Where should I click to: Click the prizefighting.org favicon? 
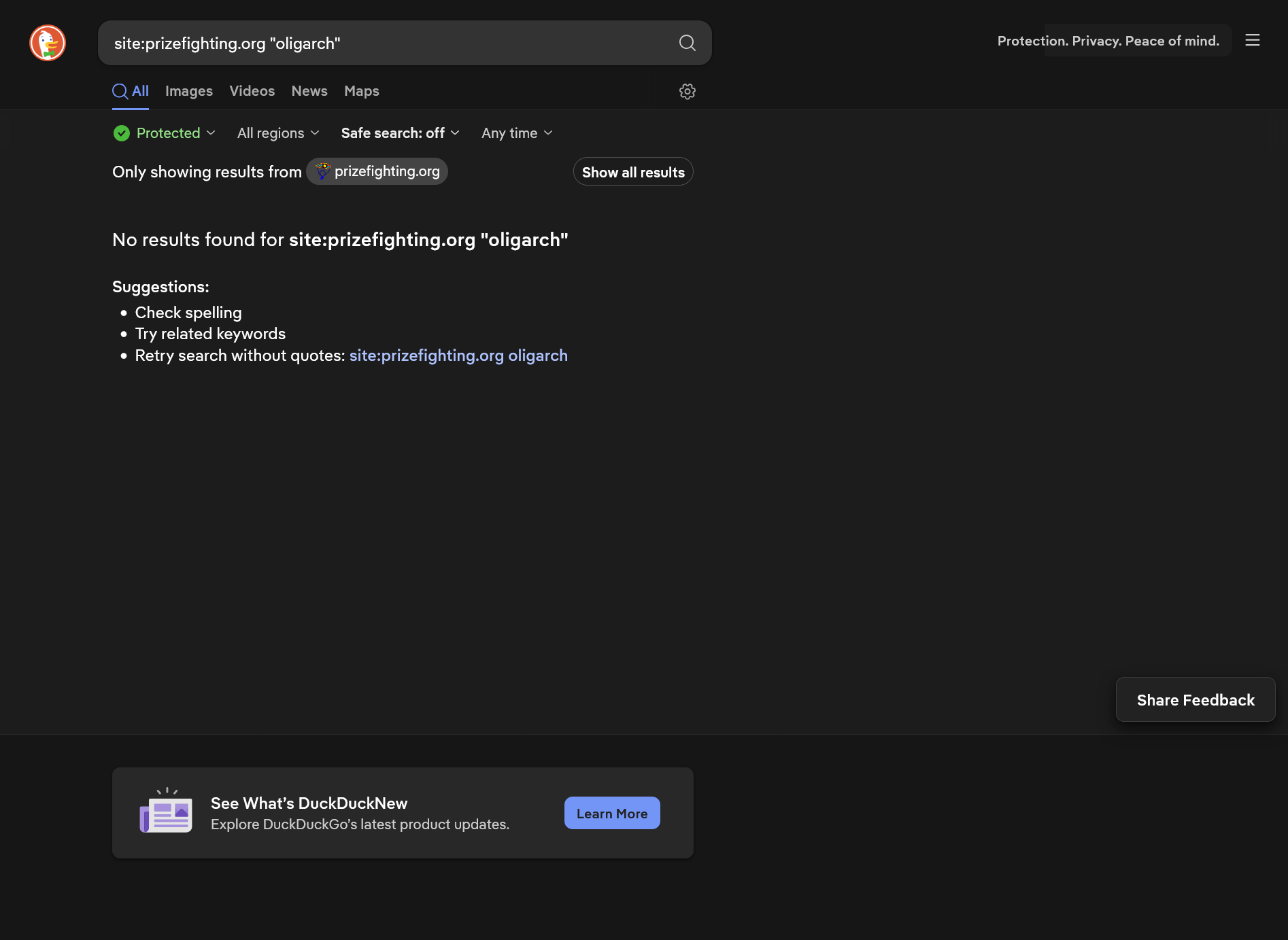[322, 171]
